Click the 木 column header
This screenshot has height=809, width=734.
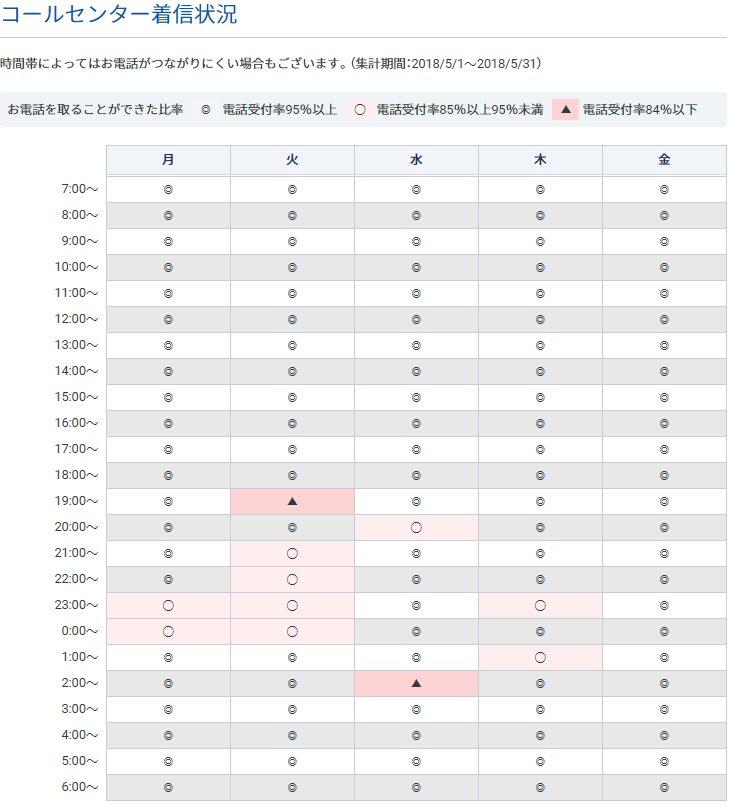point(541,160)
